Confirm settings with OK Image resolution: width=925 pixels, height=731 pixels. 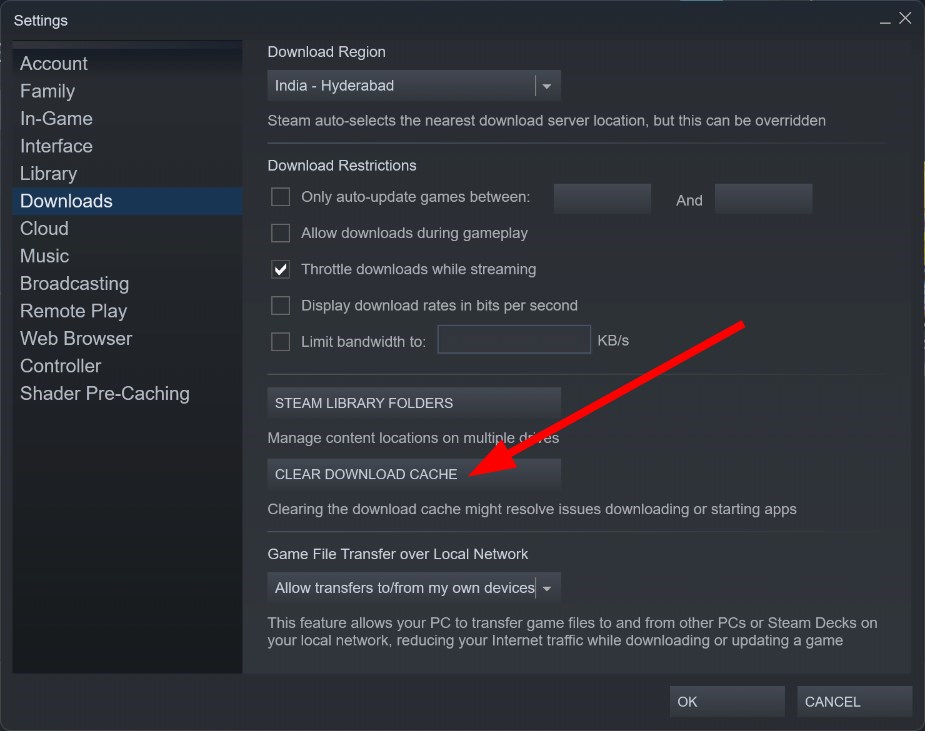(727, 702)
